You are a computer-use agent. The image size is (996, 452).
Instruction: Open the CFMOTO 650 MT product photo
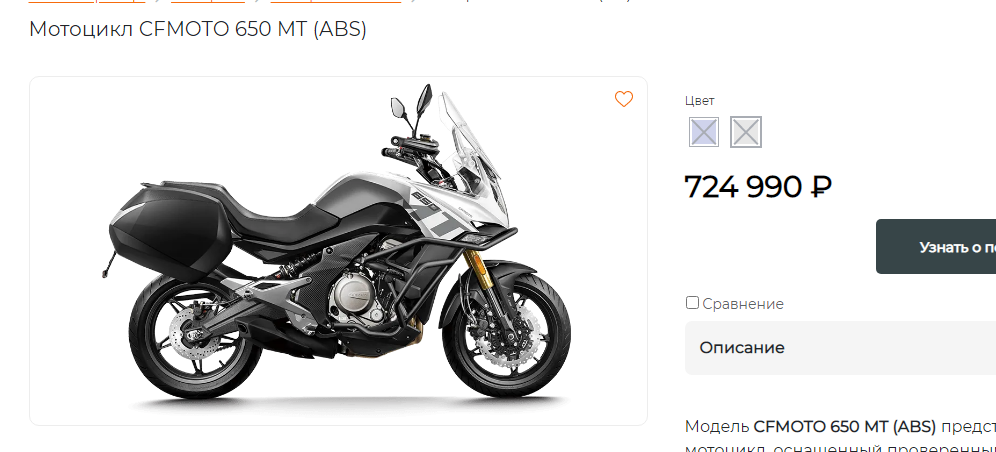coord(338,251)
